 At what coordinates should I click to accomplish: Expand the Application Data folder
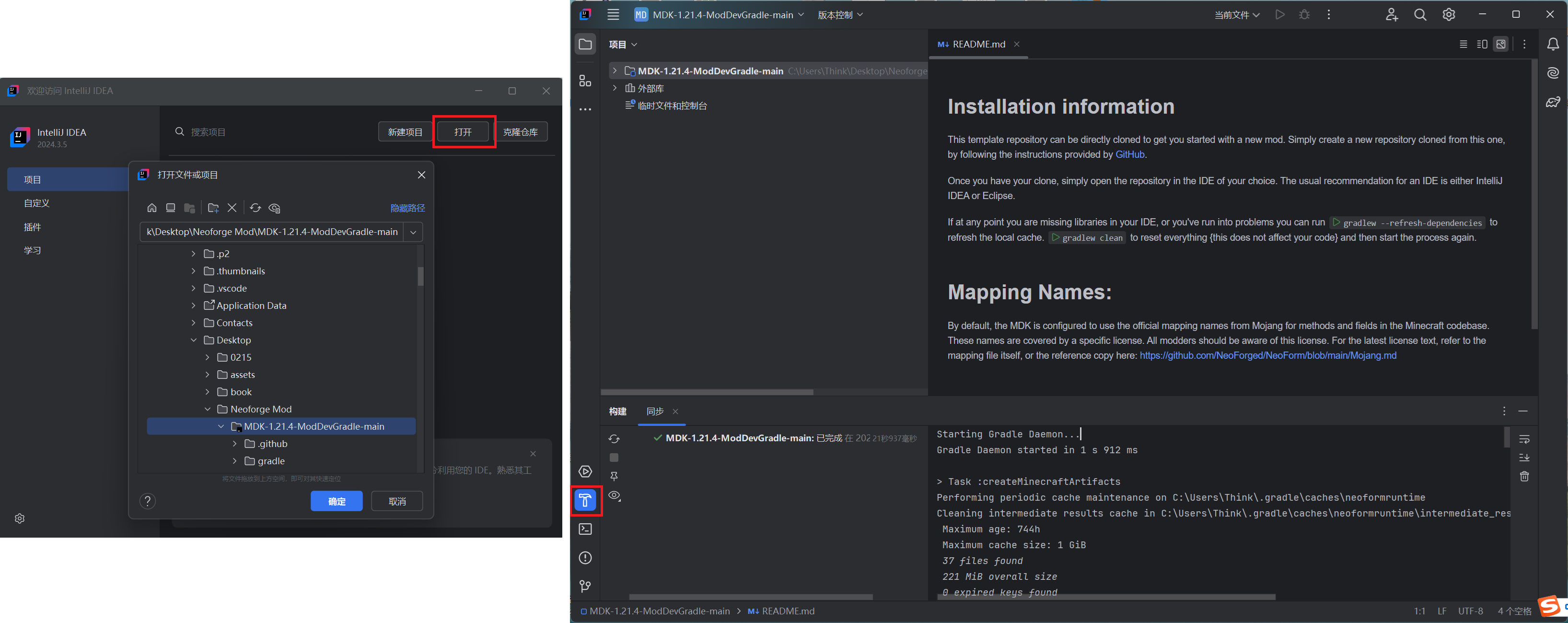(x=194, y=306)
